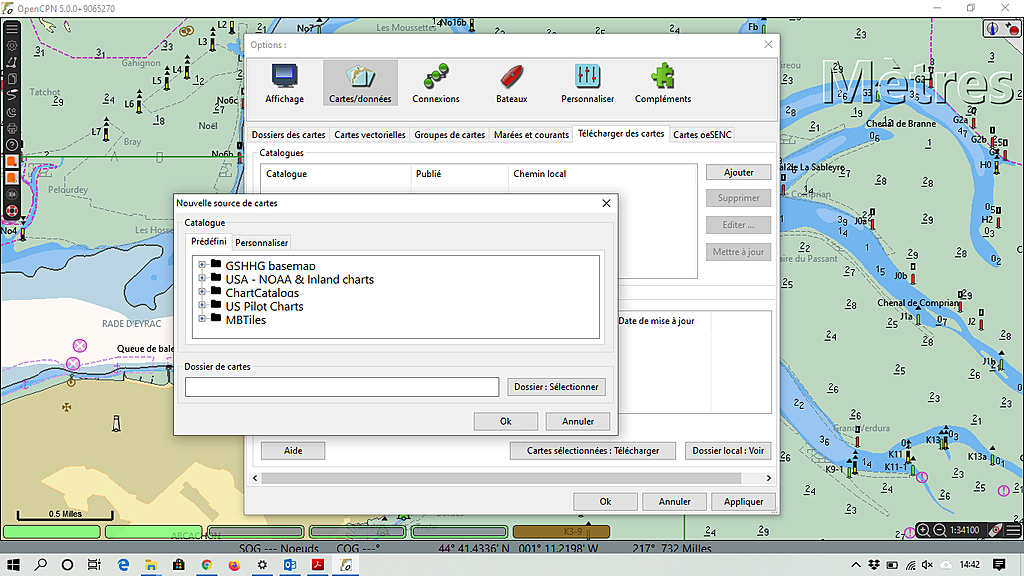Viewport: 1024px width, 576px height.
Task: Expand the ChartCatalogs tree node
Action: (202, 292)
